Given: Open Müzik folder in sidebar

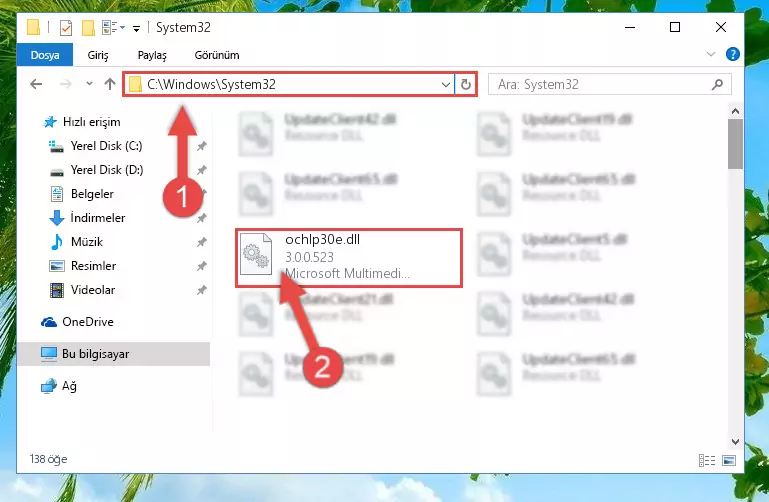Looking at the screenshot, I should pyautogui.click(x=86, y=242).
